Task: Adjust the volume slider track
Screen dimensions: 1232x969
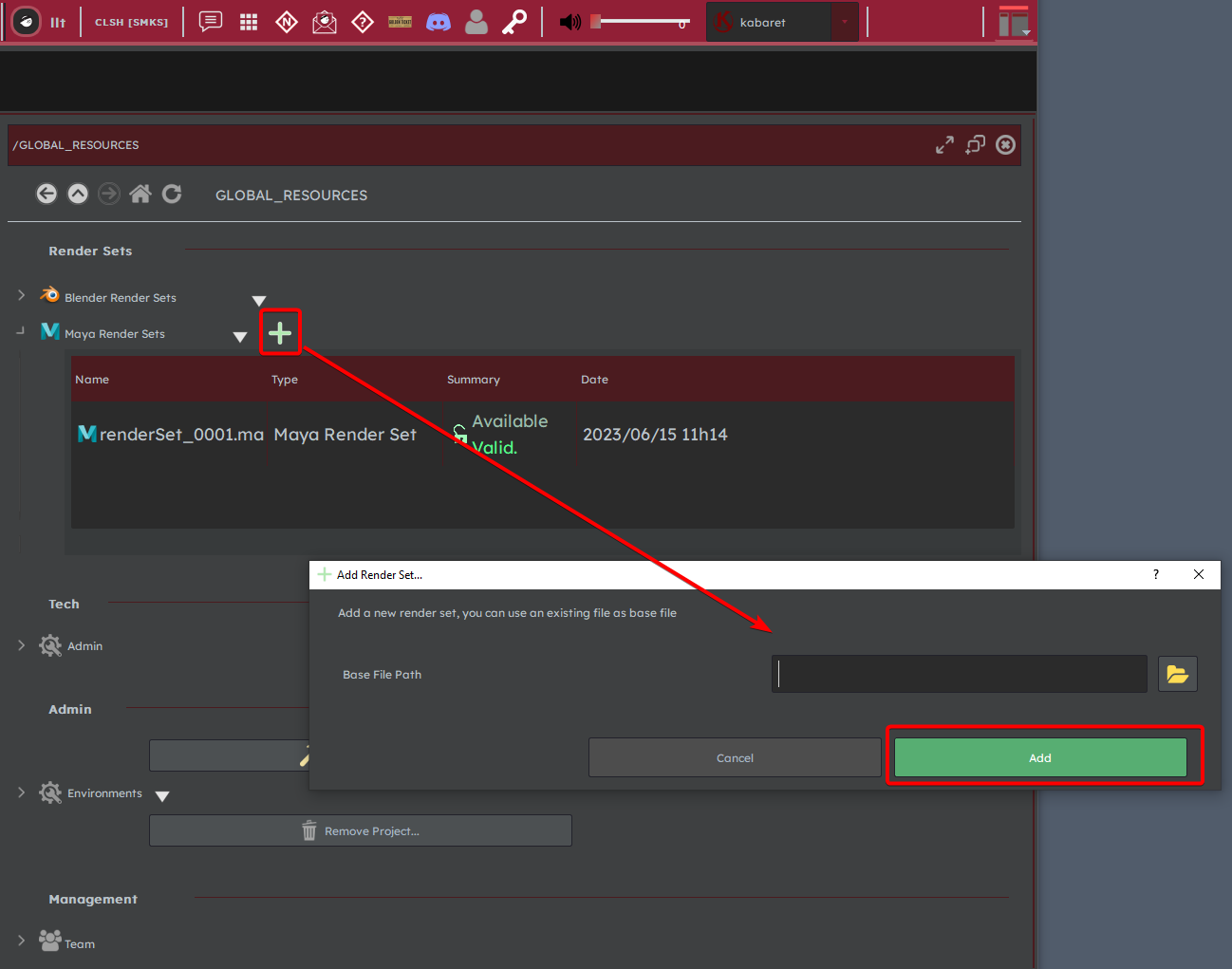Action: click(x=641, y=21)
